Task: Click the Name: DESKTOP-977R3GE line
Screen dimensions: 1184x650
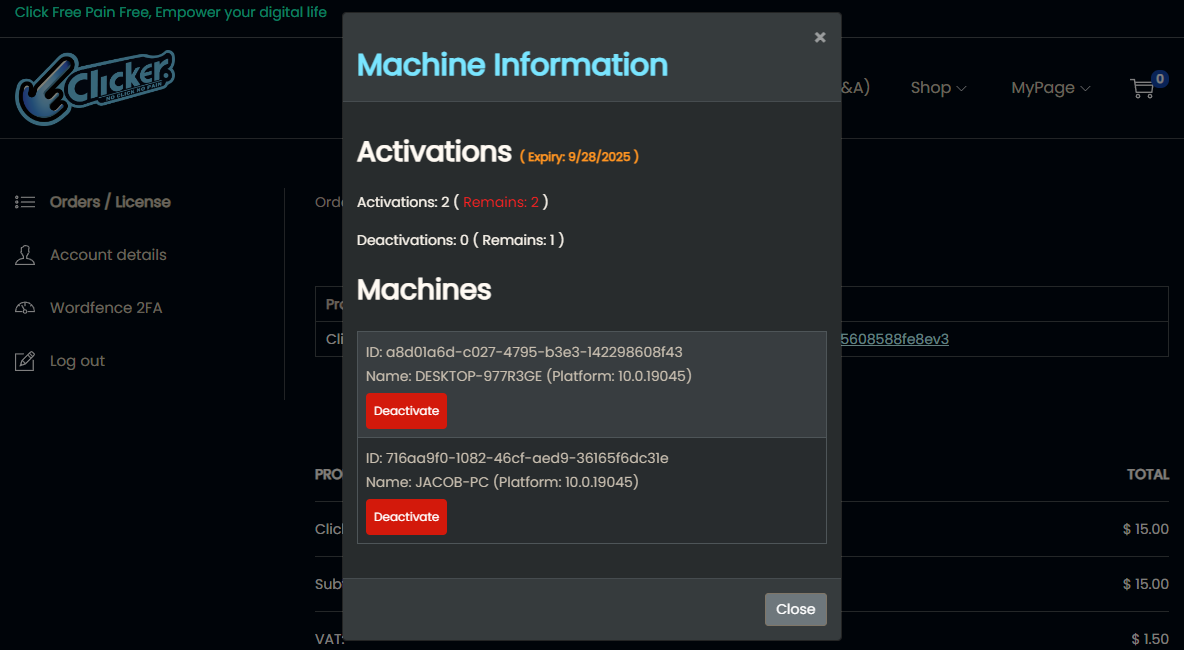Action: pos(529,376)
